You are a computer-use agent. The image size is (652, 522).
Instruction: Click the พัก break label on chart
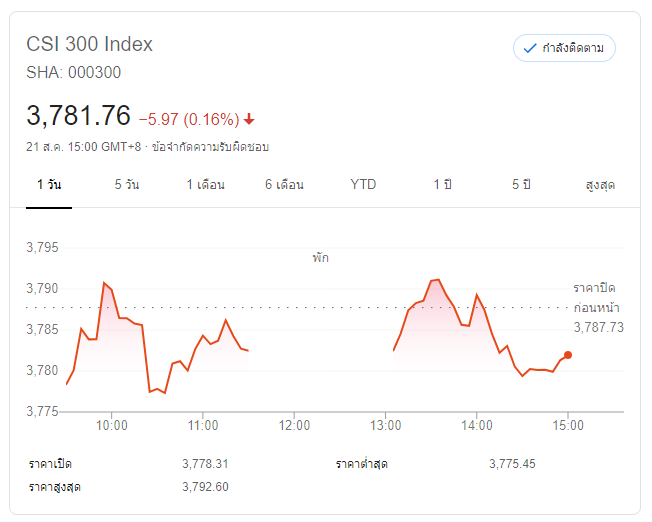[x=320, y=257]
